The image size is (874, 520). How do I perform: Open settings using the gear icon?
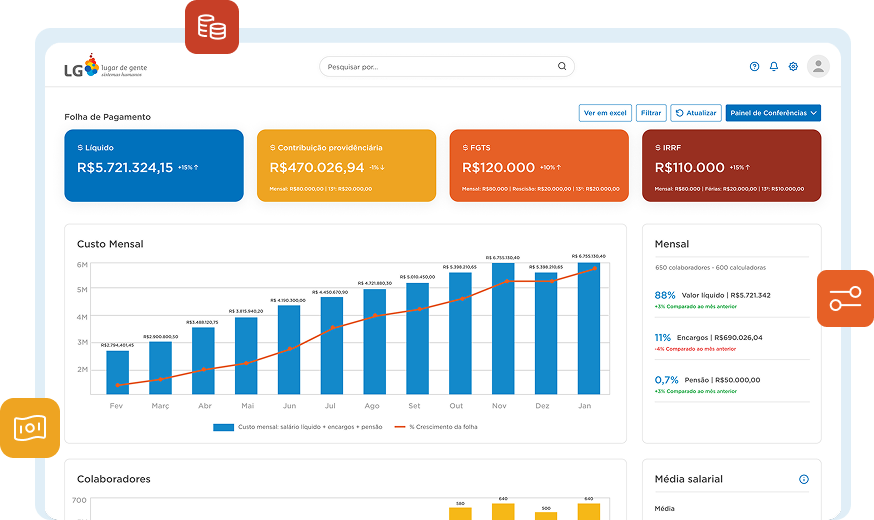click(793, 67)
